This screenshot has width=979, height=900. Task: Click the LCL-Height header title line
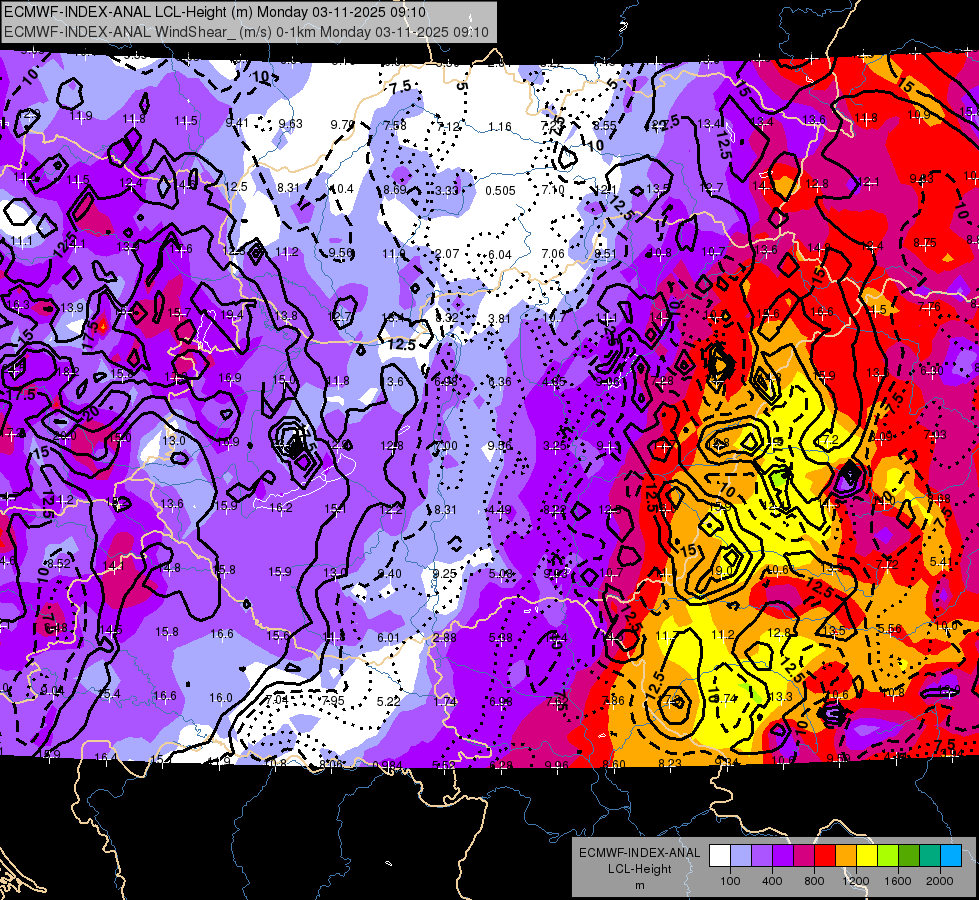pos(215,12)
